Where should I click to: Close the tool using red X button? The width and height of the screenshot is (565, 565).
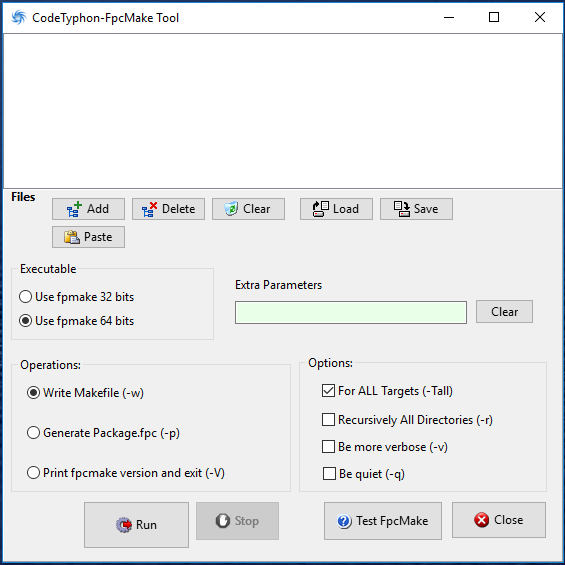pyautogui.click(x=499, y=520)
